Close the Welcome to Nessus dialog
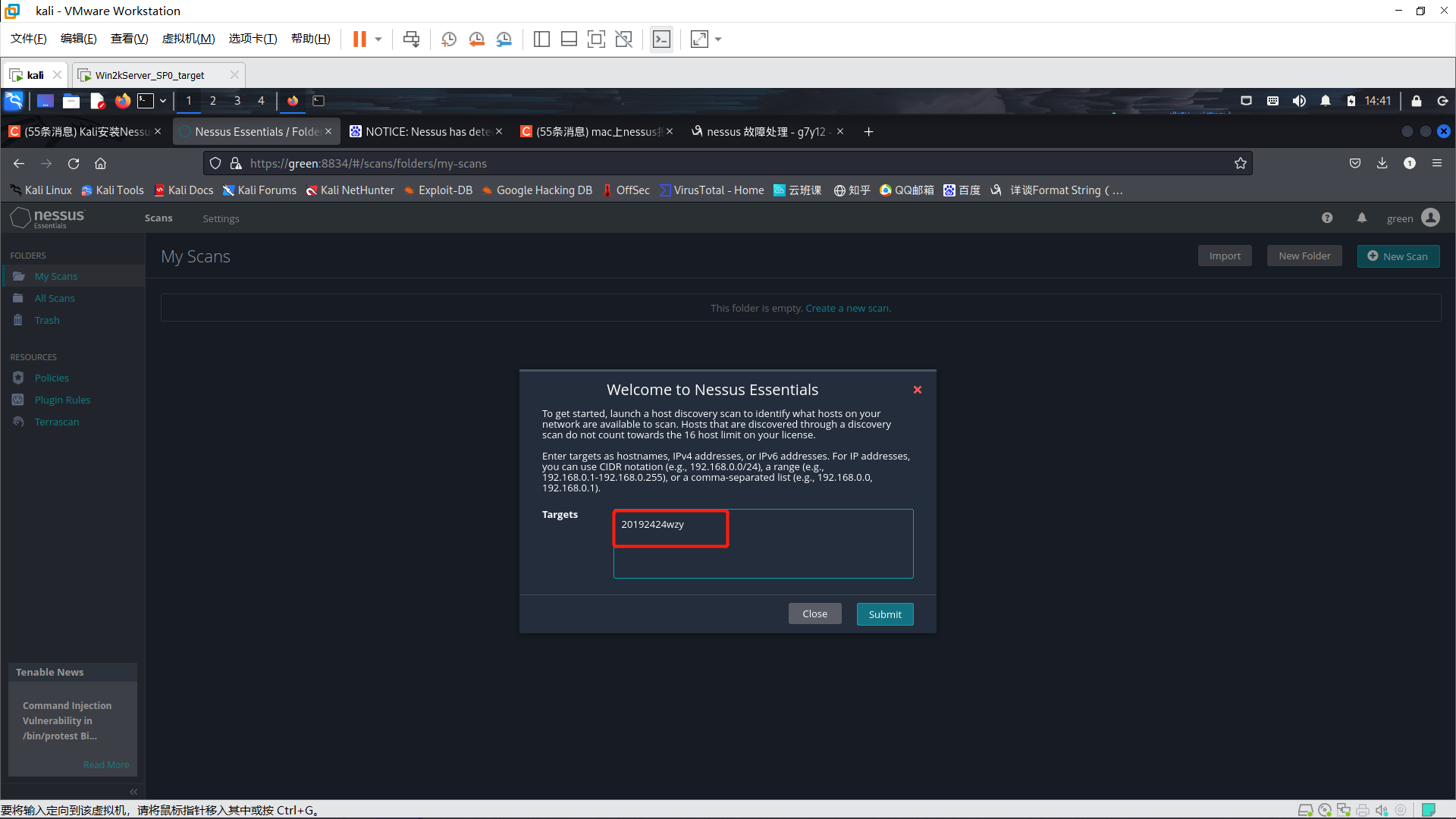 point(917,389)
